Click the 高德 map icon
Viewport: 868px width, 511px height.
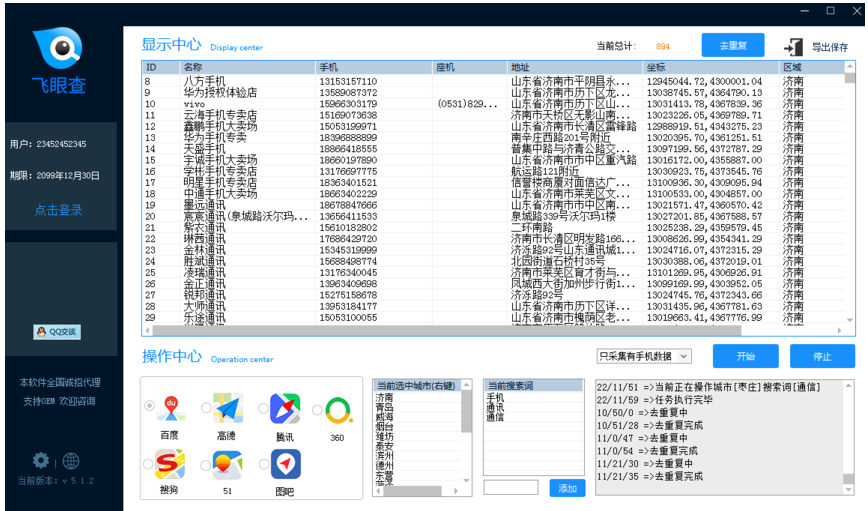pos(228,408)
